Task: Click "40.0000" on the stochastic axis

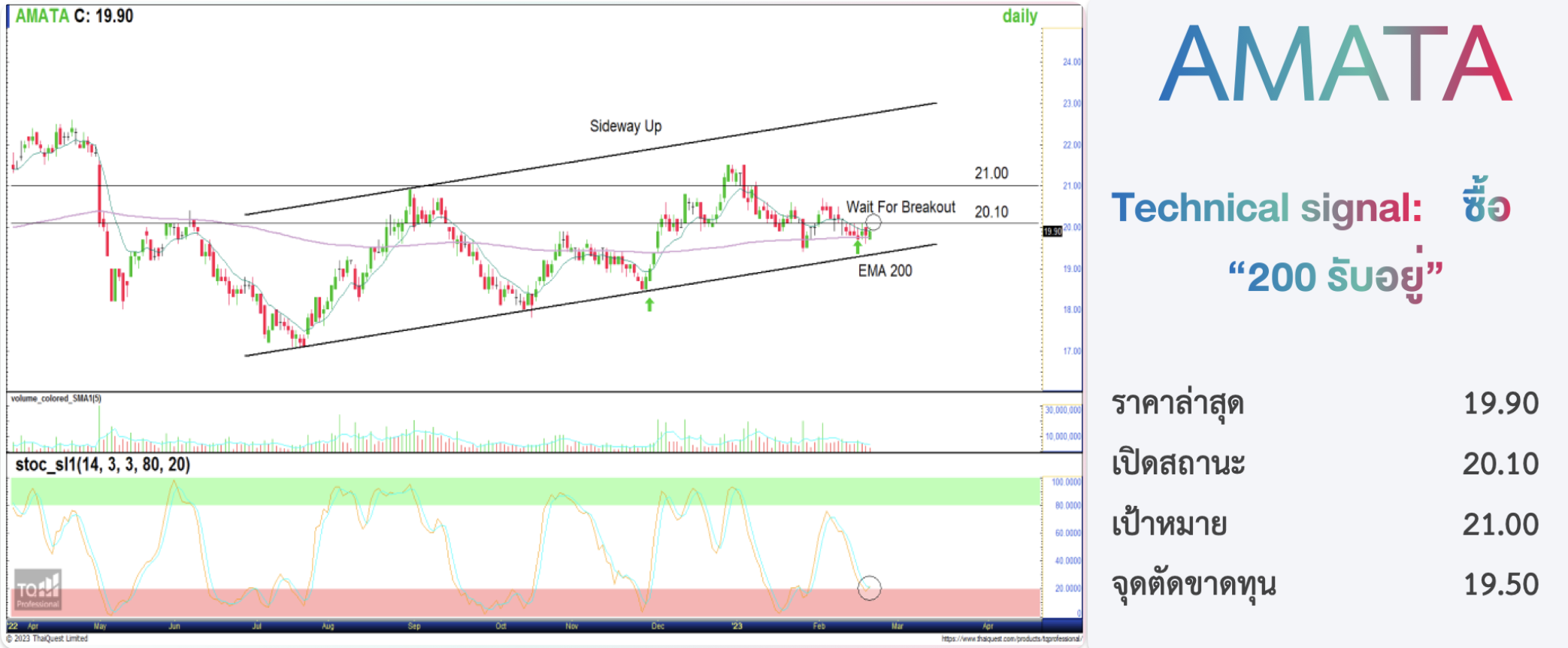Action: point(1068,561)
